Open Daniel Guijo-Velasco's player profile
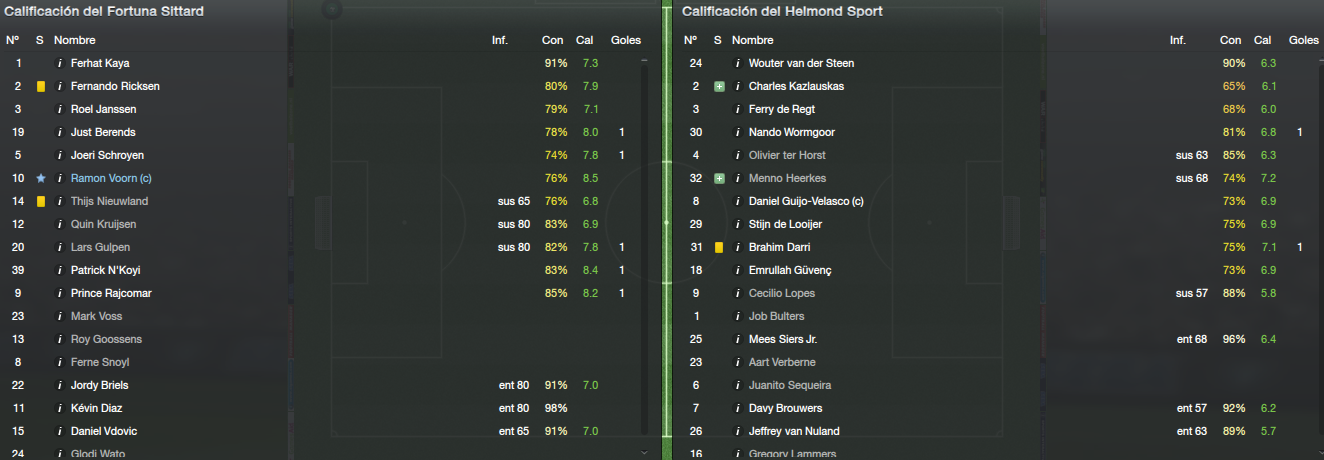This screenshot has height=460, width=1324. pos(806,201)
